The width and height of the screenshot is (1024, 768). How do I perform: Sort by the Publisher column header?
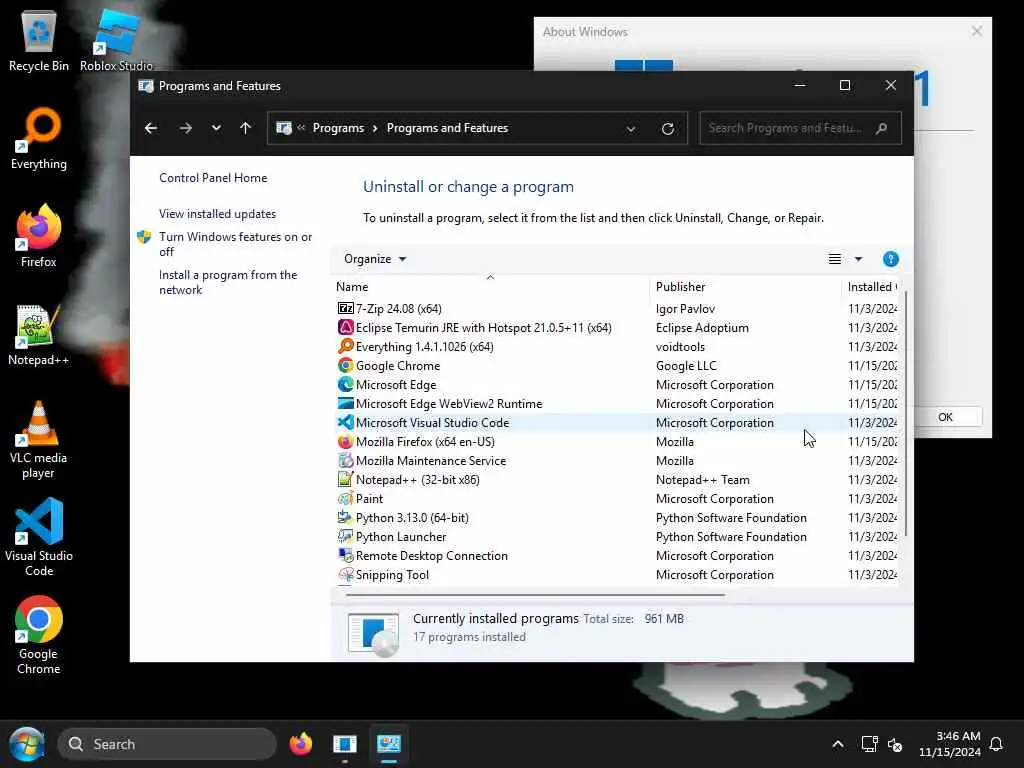[745, 287]
